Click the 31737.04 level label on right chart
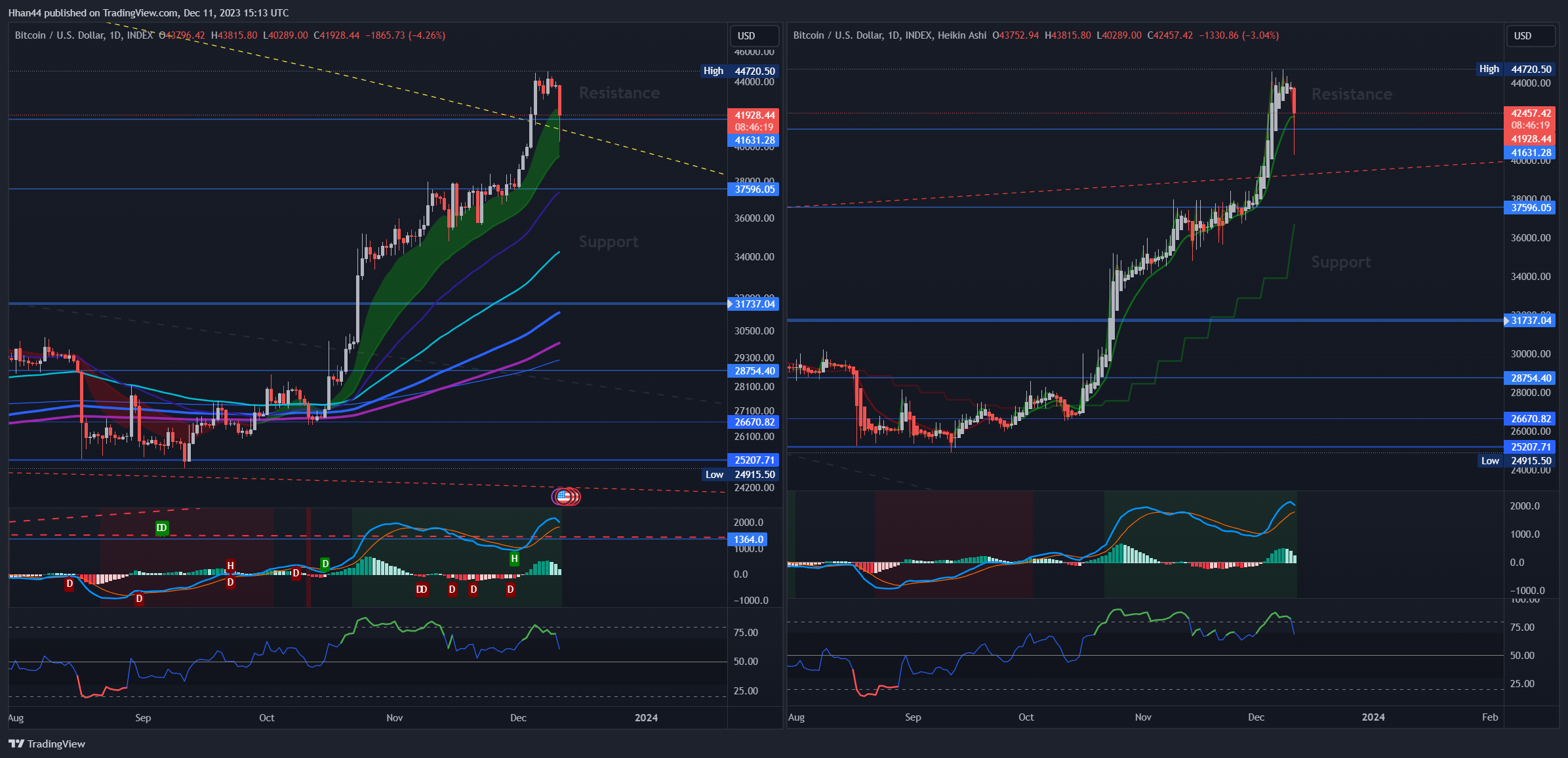The width and height of the screenshot is (1568, 758). (1530, 321)
